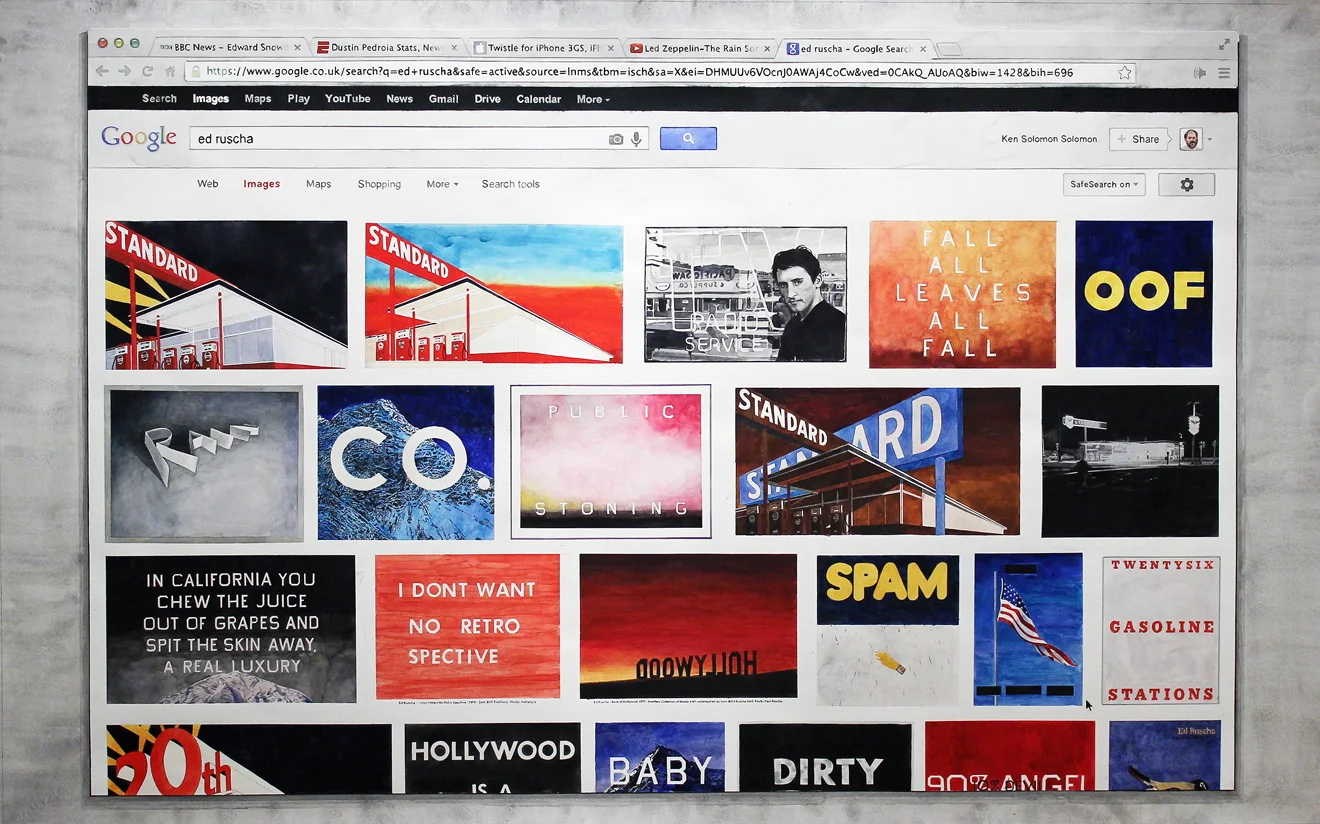Close the Led Zeppelin tab

point(768,48)
